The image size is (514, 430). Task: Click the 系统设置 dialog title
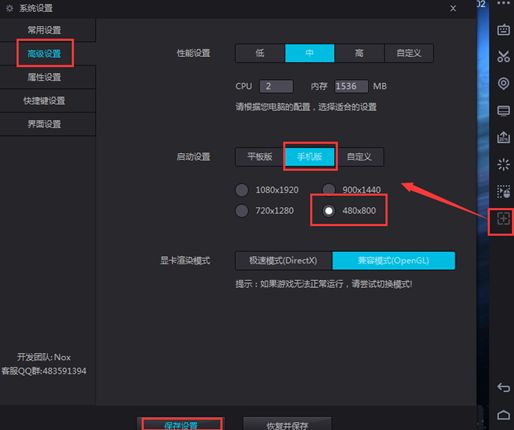point(36,8)
